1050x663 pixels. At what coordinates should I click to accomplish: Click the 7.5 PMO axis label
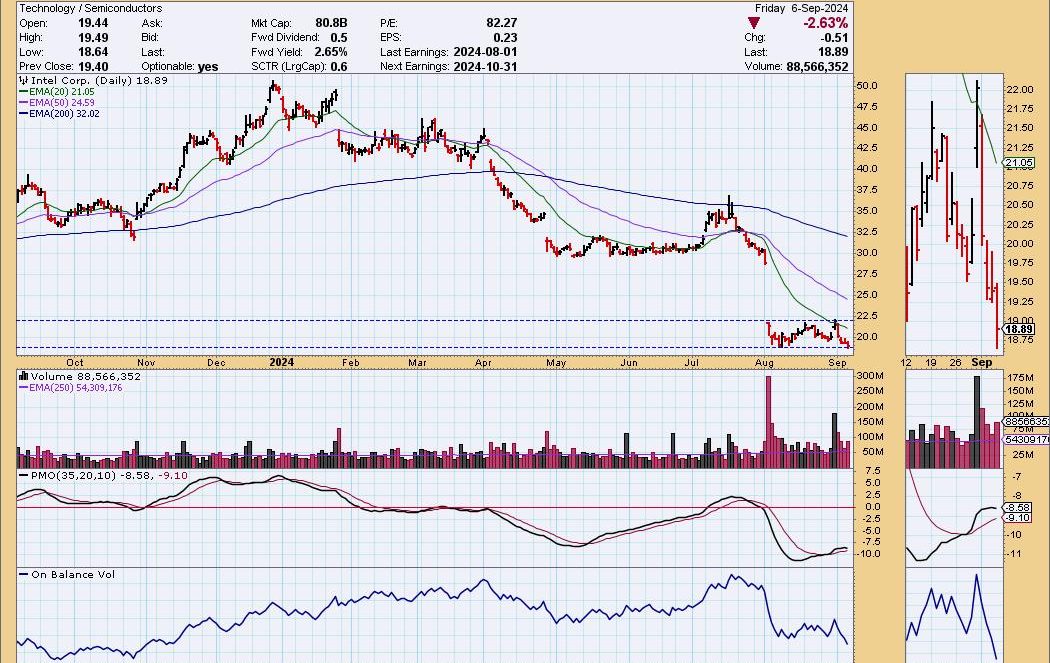pyautogui.click(x=873, y=471)
